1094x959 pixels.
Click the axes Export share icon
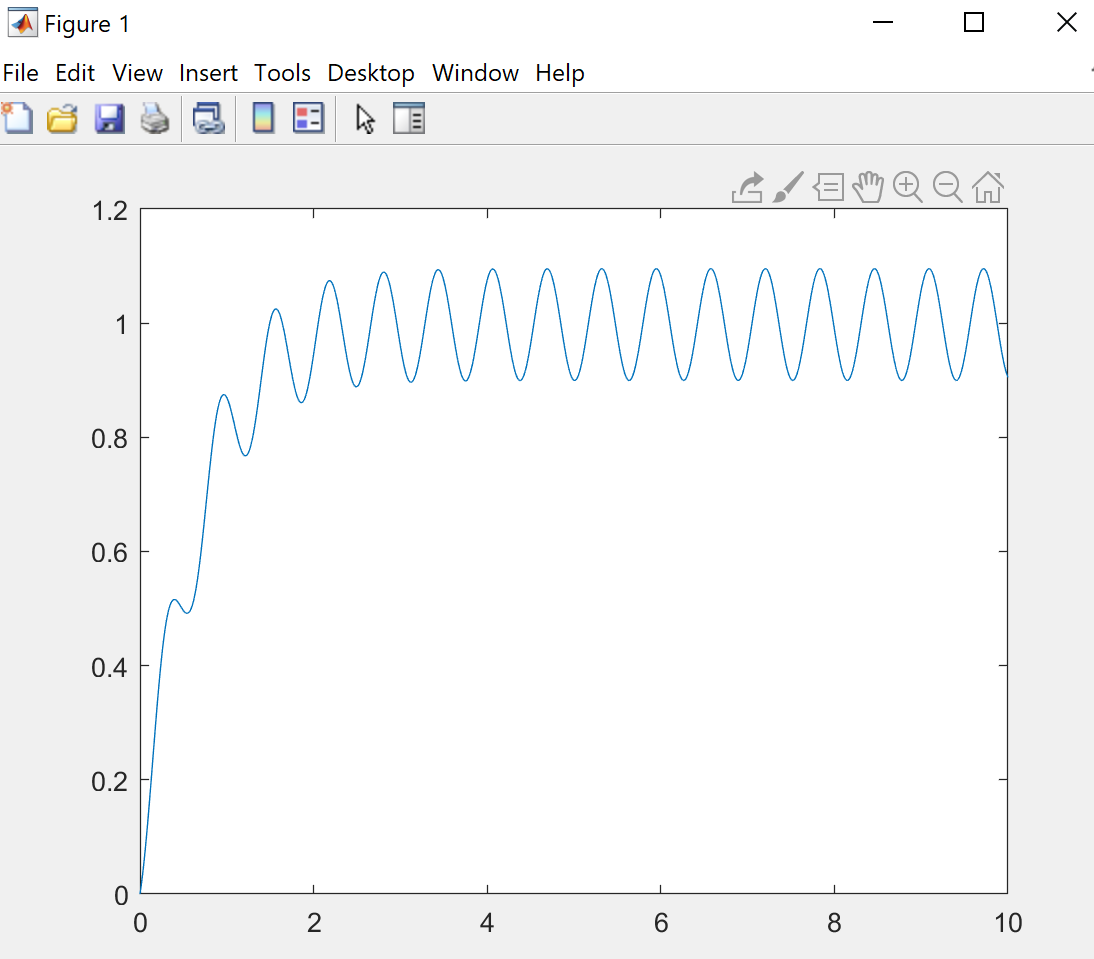click(x=747, y=188)
